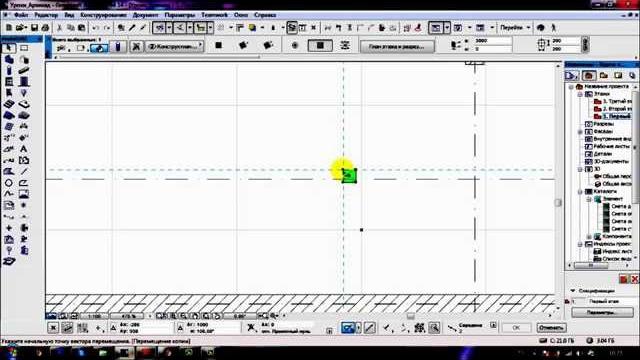This screenshot has width=640, height=360.
Task: Click the Undo arrow icon
Action: 96,27
